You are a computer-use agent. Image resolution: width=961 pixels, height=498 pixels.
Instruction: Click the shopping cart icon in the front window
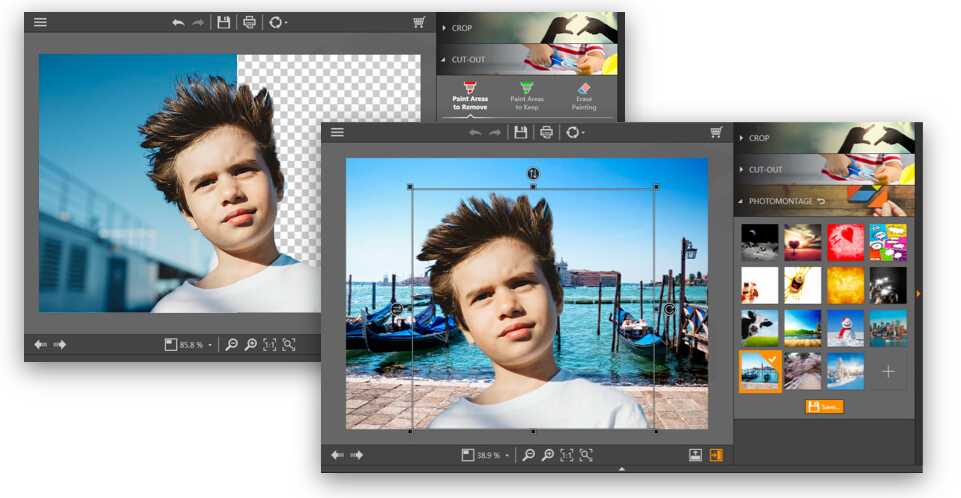click(x=716, y=132)
